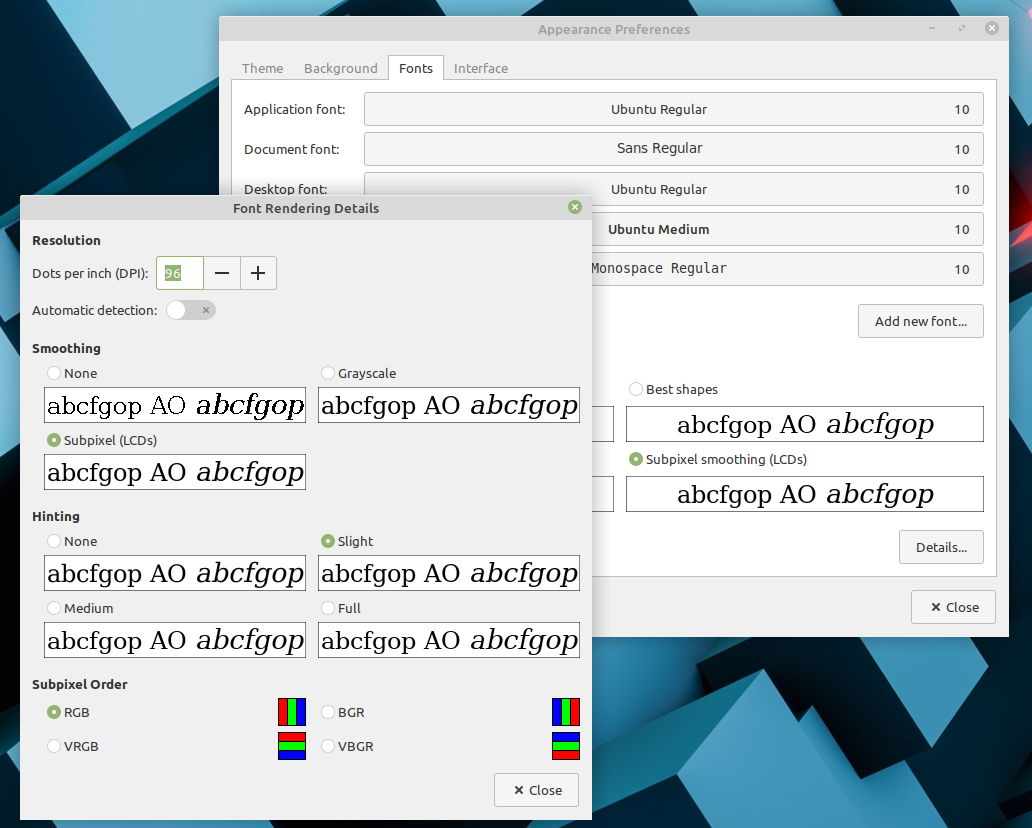Image resolution: width=1032 pixels, height=828 pixels.
Task: Select BGR subpixel order radio button
Action: click(x=328, y=712)
